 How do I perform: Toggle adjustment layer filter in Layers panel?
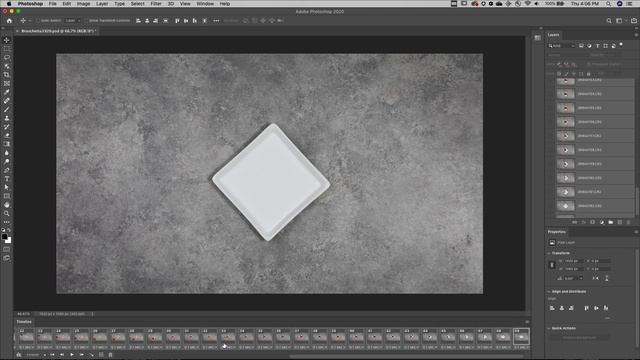[589, 46]
